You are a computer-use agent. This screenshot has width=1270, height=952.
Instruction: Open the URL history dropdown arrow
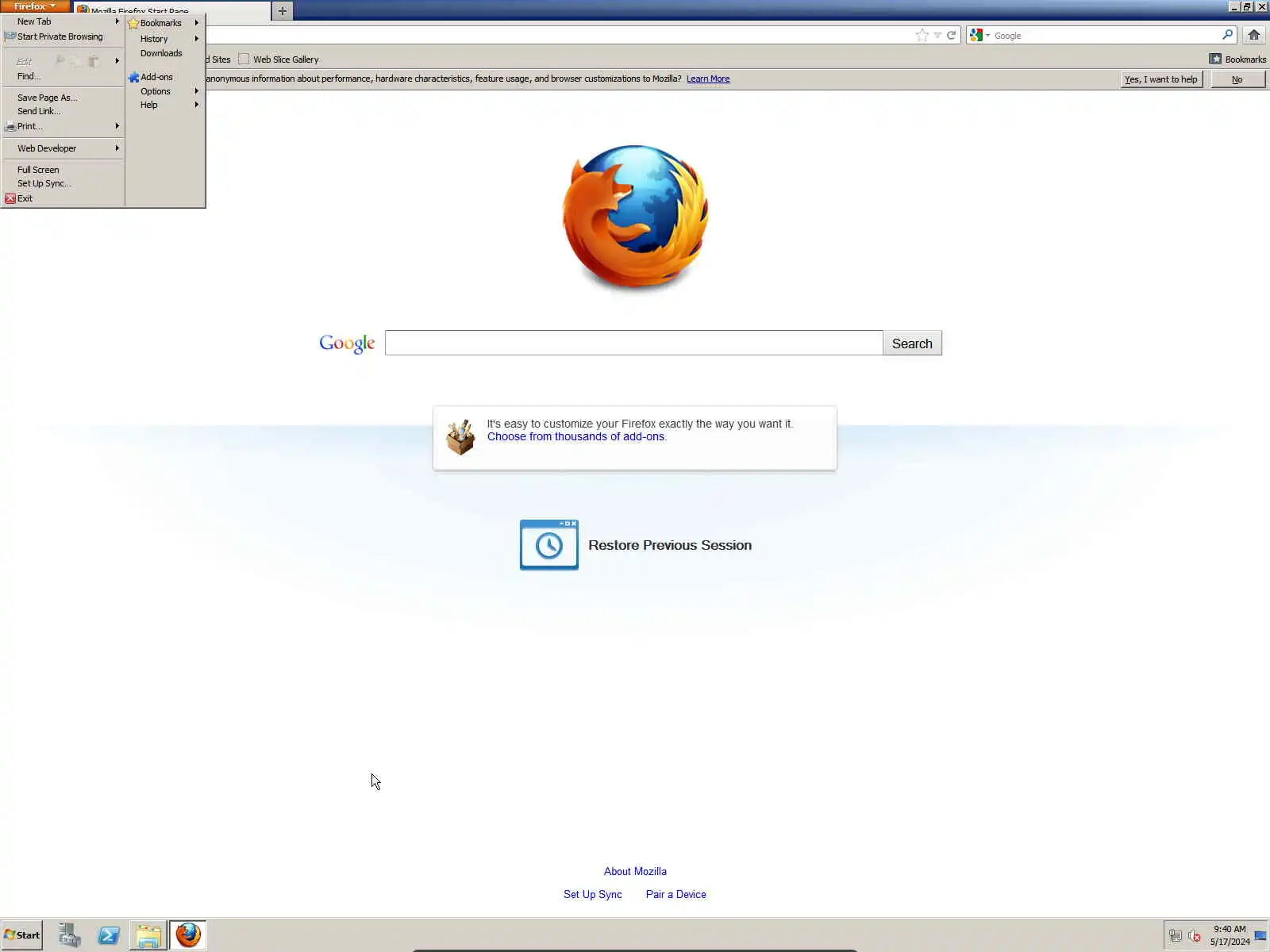[x=937, y=35]
